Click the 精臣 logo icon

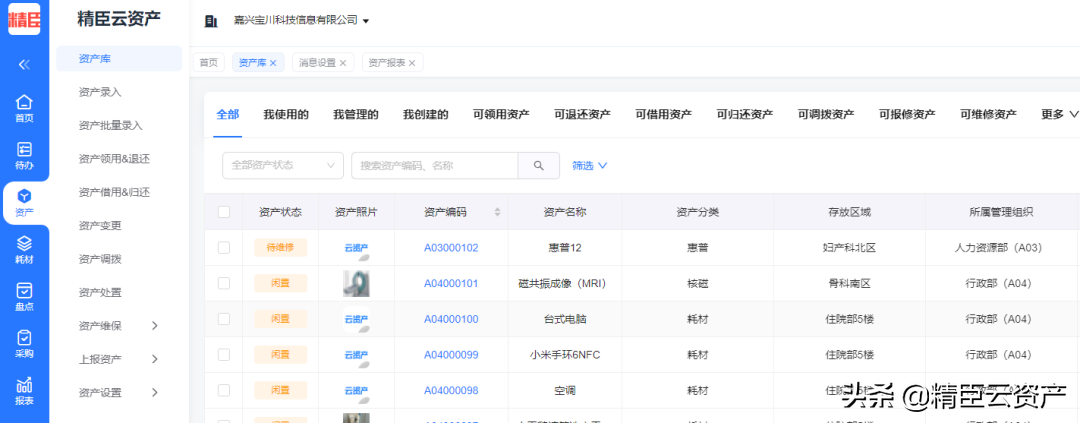24,19
